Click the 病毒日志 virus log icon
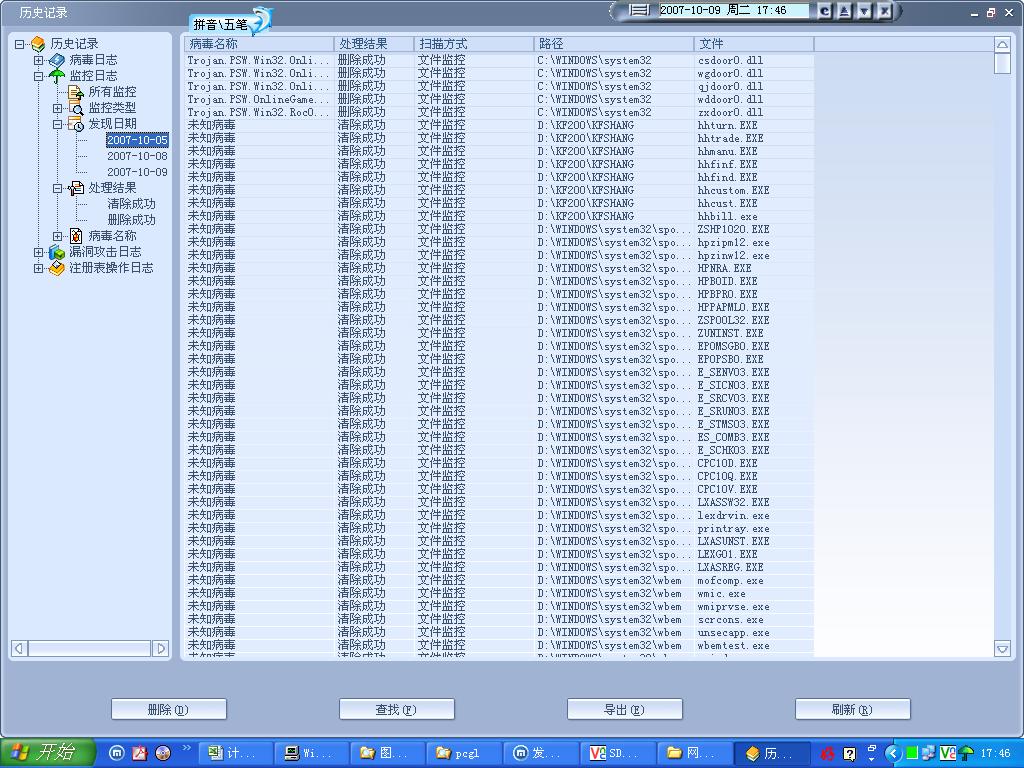1024x768 pixels. coord(57,60)
